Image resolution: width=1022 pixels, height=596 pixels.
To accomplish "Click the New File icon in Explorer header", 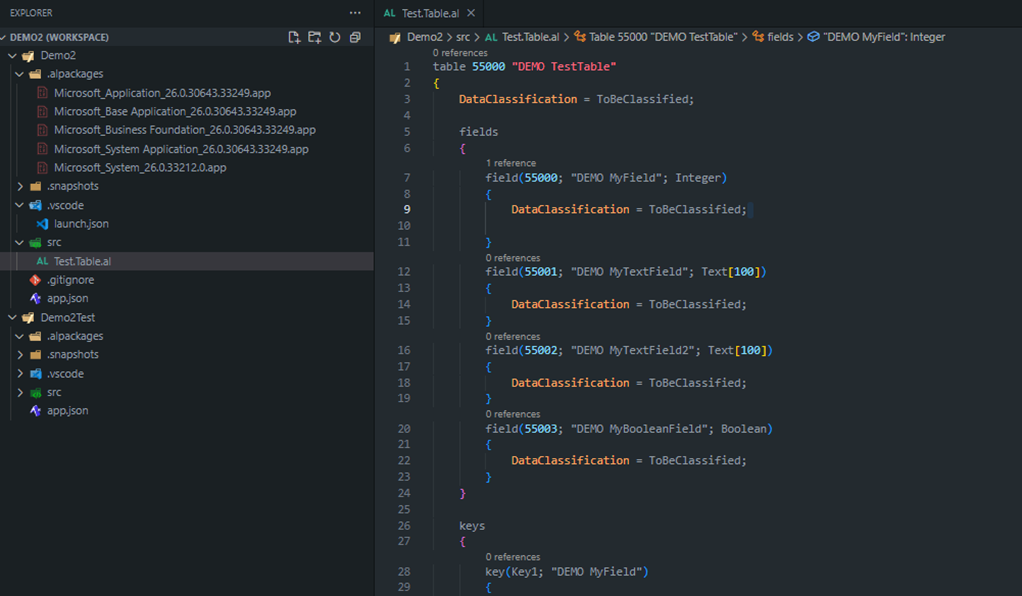I will coord(294,37).
